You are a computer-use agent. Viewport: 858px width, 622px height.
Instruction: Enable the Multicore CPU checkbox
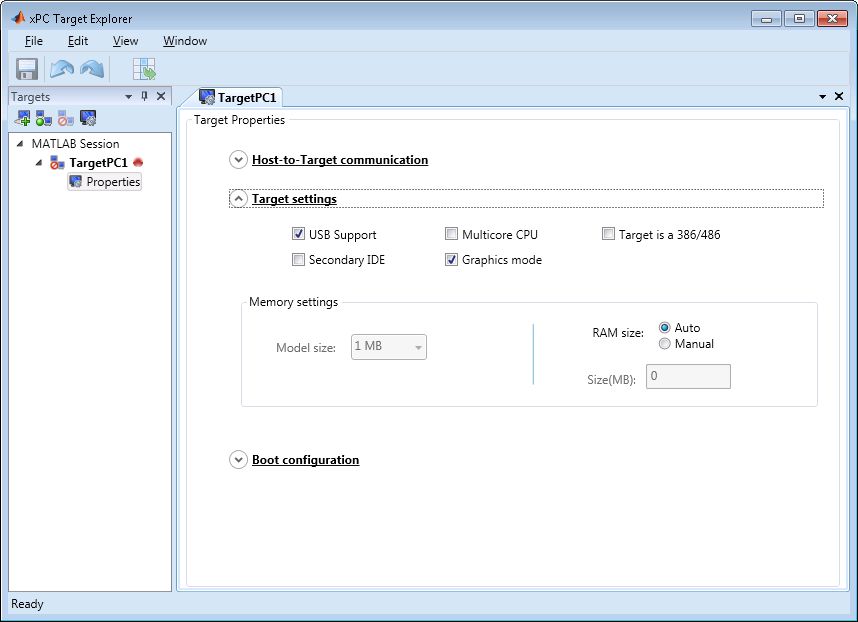click(x=451, y=234)
